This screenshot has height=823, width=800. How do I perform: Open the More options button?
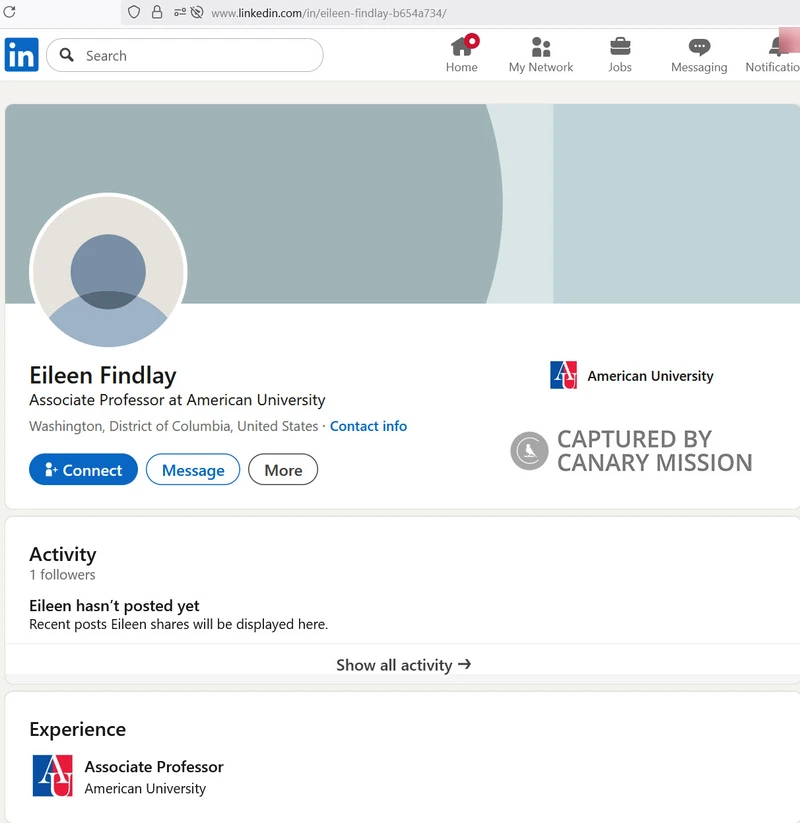pos(283,470)
